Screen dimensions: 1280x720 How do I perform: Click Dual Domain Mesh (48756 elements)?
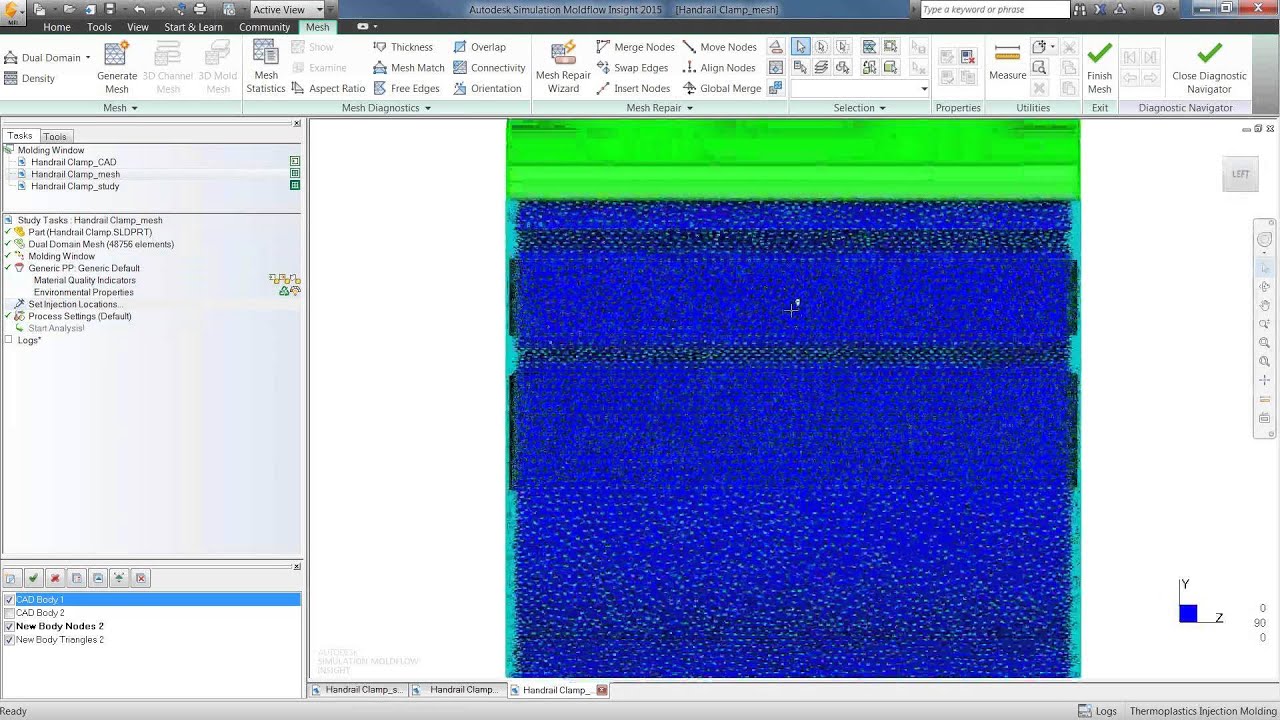tap(101, 244)
